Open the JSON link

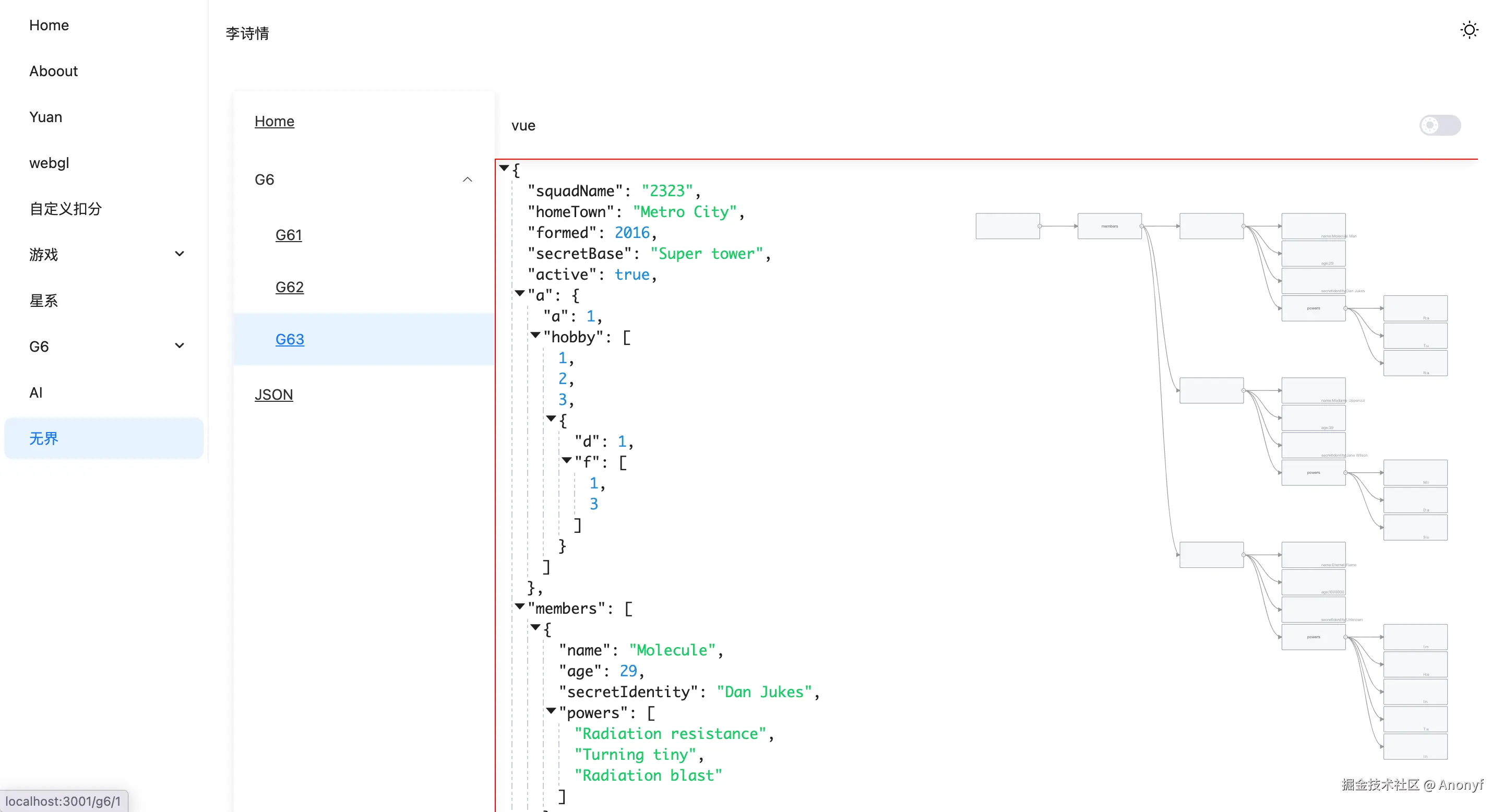click(x=273, y=395)
